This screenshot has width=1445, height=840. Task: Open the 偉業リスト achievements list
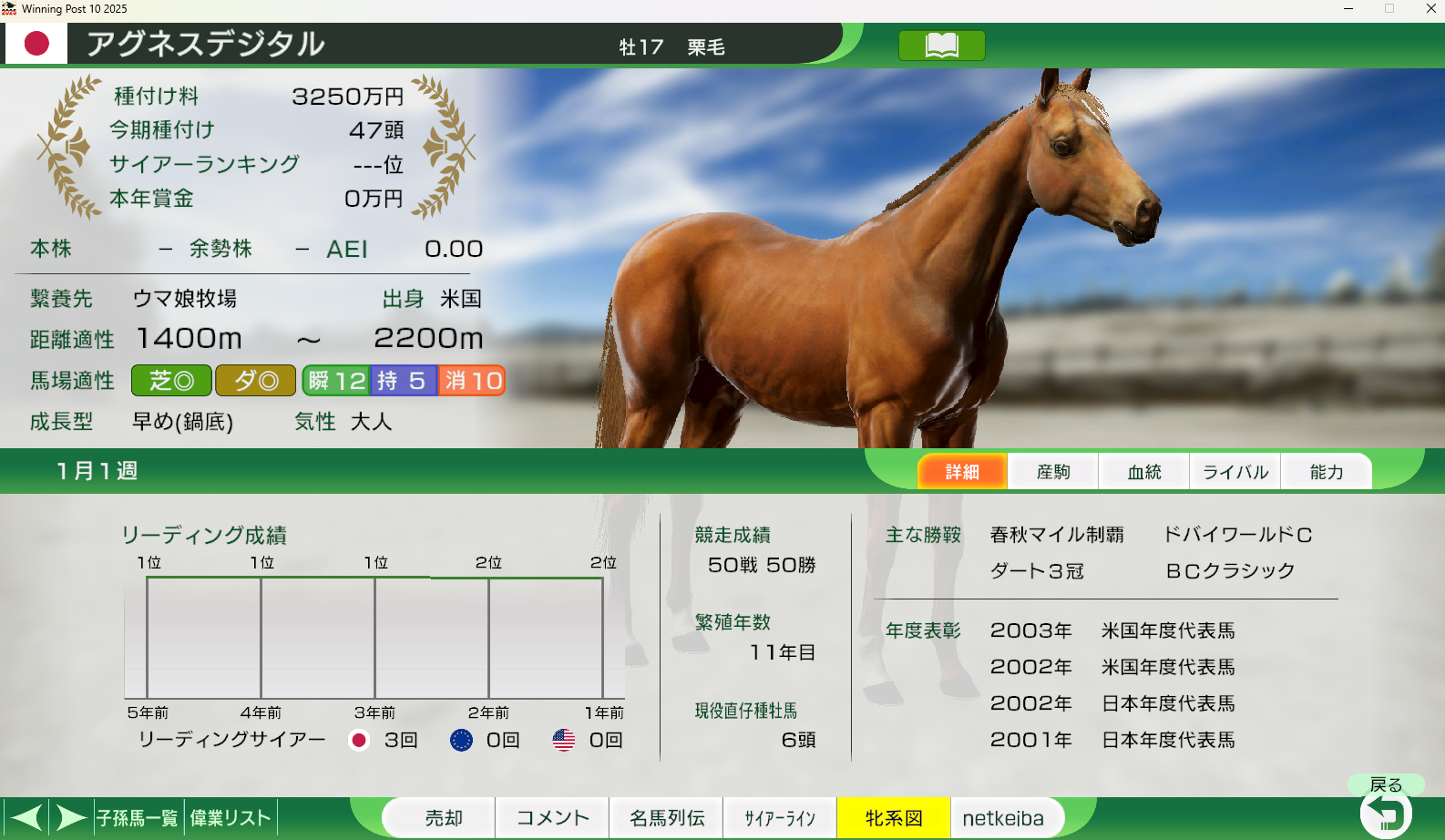point(231,818)
